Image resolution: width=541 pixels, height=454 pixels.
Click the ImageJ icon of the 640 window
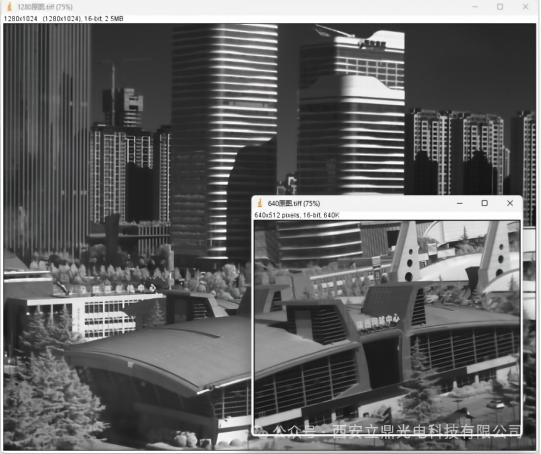coord(260,203)
